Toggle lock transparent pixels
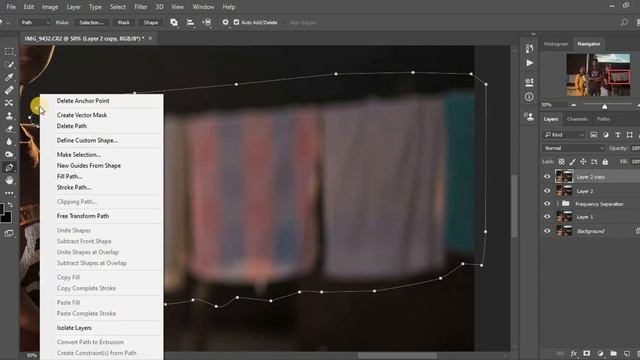The width and height of the screenshot is (640, 360). 562,162
